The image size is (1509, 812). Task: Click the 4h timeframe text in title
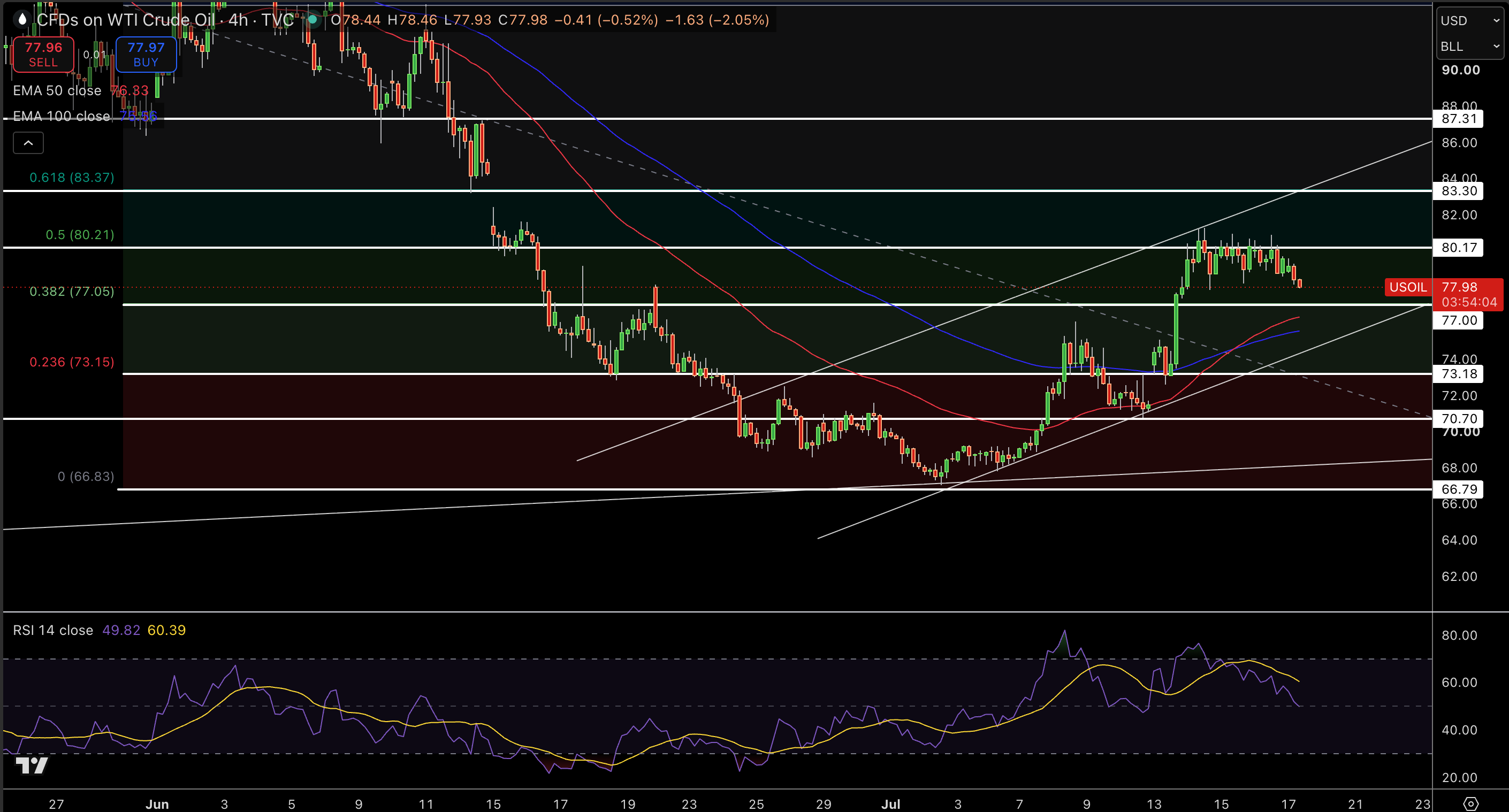click(x=239, y=20)
